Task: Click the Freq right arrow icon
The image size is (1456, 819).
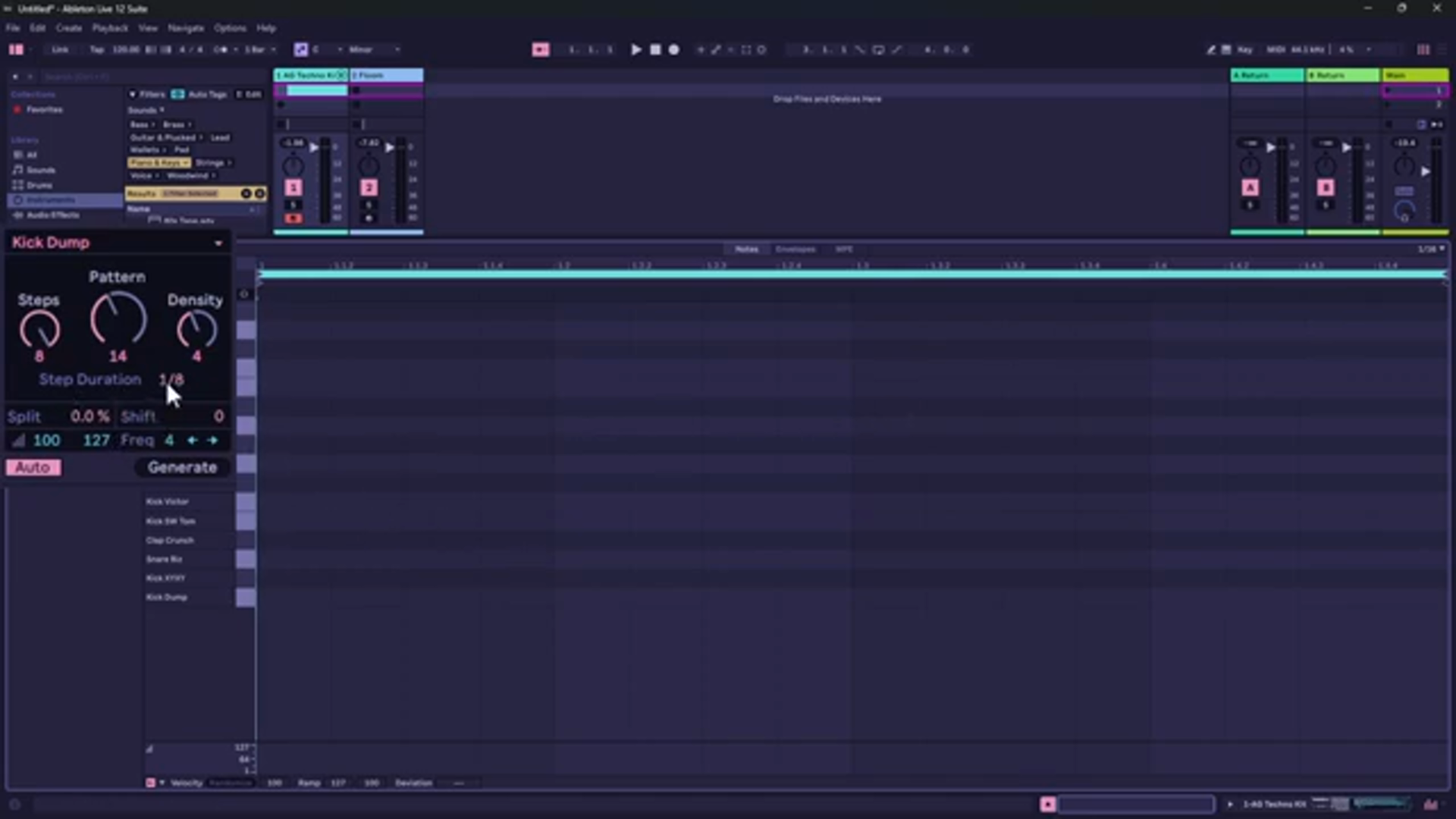Action: (x=212, y=440)
